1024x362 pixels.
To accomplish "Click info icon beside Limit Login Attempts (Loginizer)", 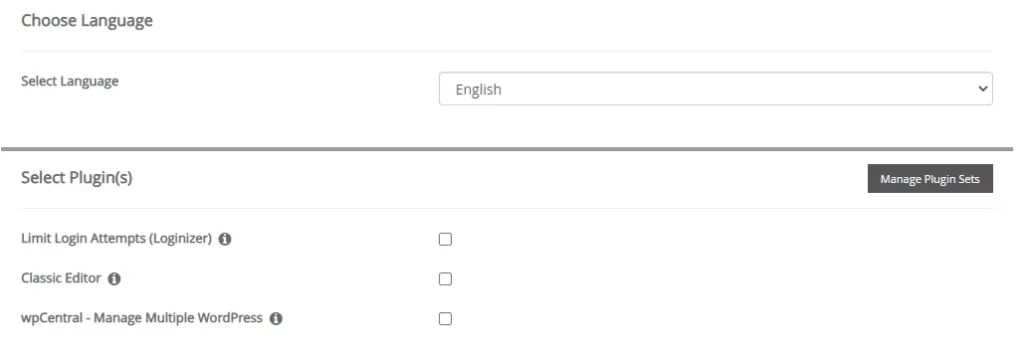I will click(x=225, y=239).
